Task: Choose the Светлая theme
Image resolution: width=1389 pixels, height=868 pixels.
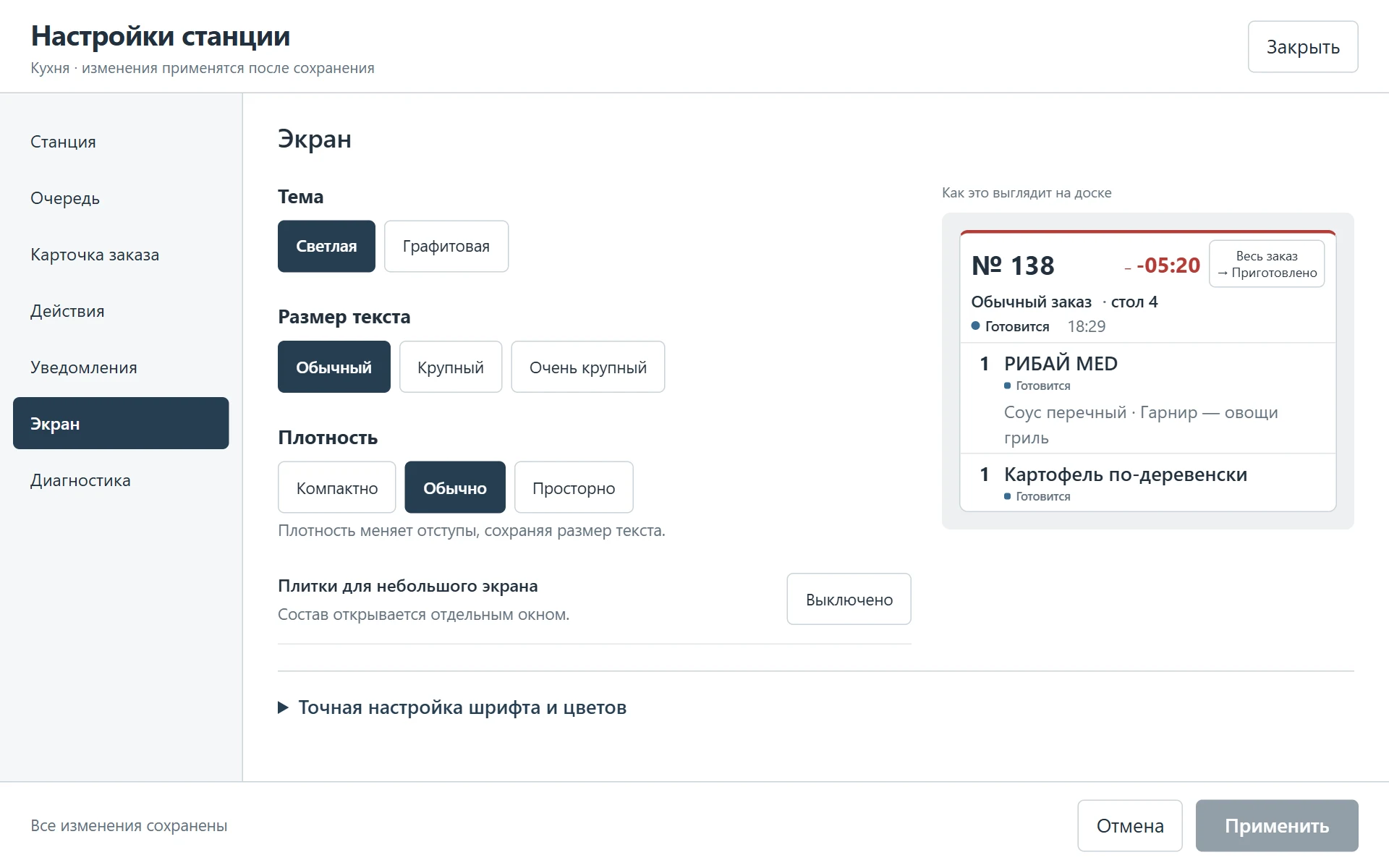Action: pyautogui.click(x=326, y=246)
